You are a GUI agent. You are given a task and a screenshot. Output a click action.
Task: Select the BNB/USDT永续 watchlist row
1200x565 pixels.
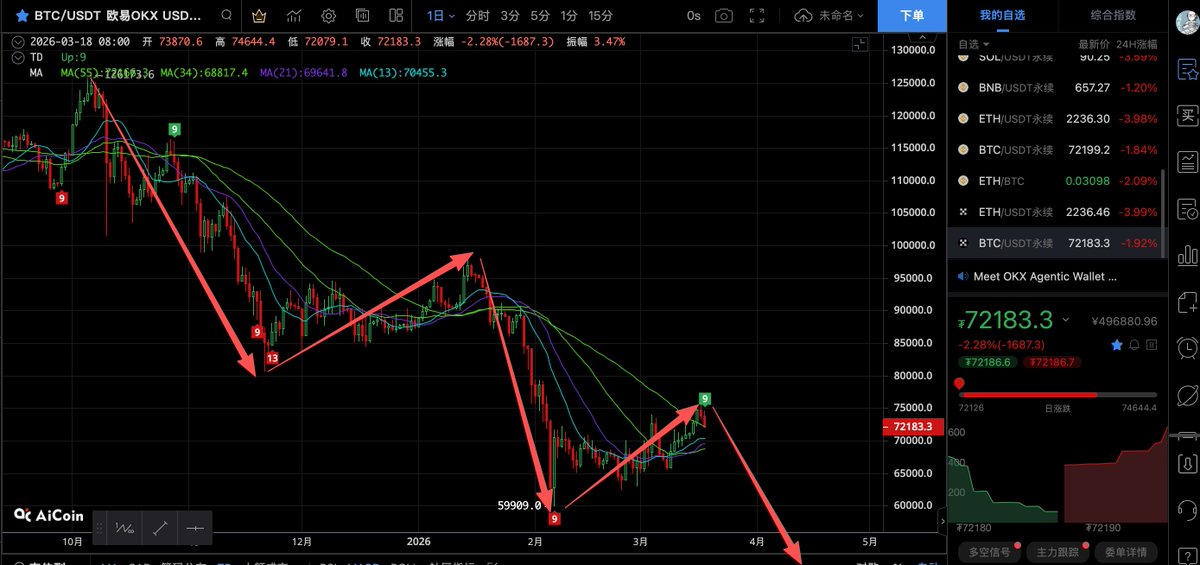(x=1056, y=88)
